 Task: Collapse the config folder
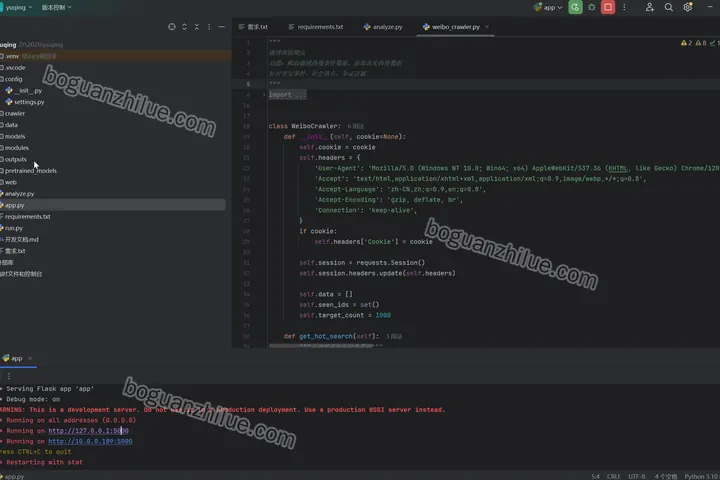11,79
